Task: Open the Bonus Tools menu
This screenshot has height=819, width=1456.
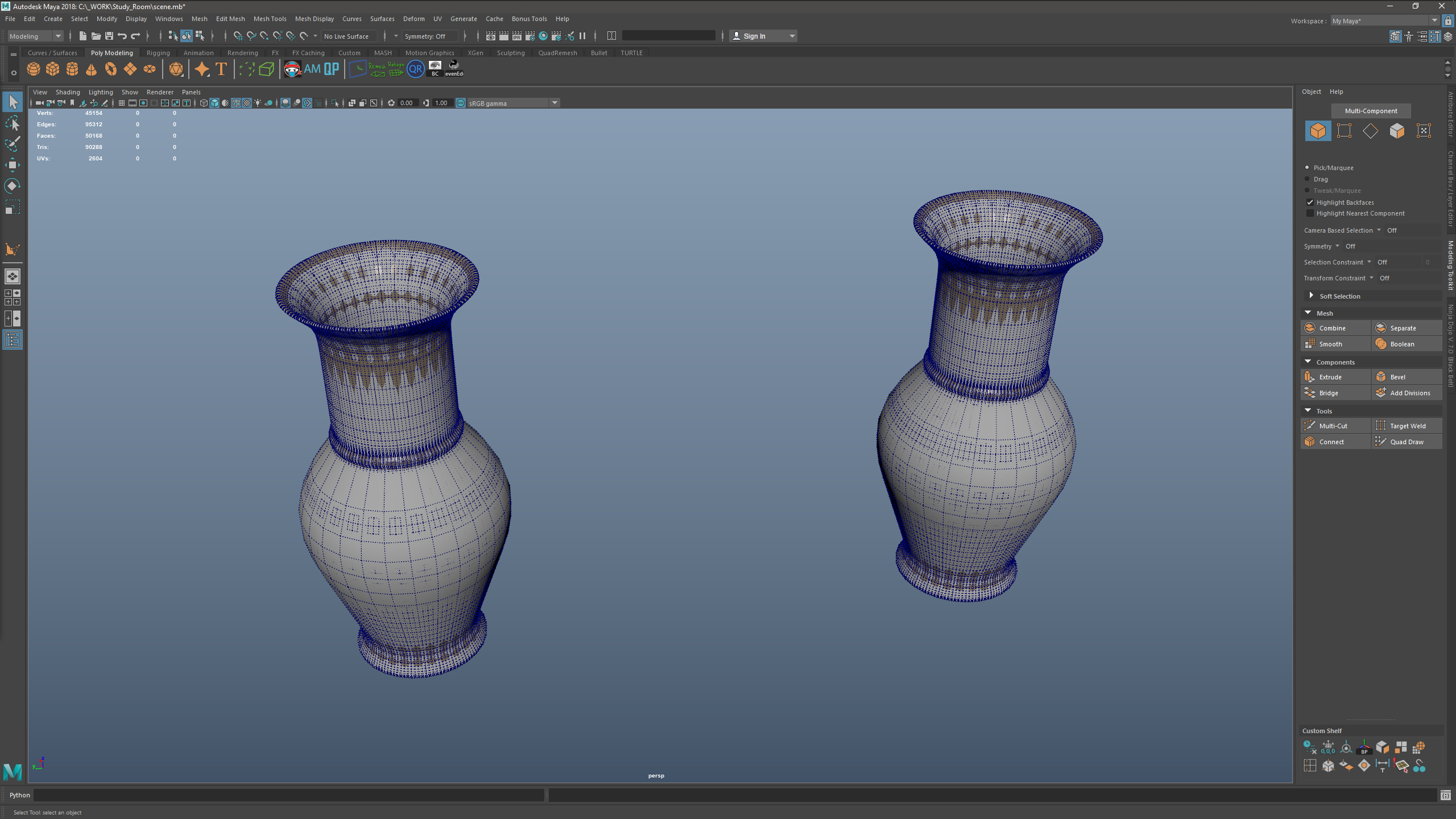Action: (529, 19)
